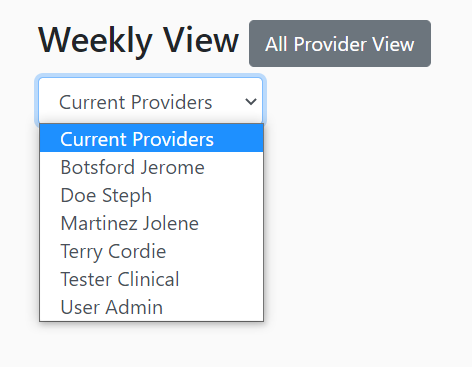Reset selection to Current Providers entry

point(151,139)
